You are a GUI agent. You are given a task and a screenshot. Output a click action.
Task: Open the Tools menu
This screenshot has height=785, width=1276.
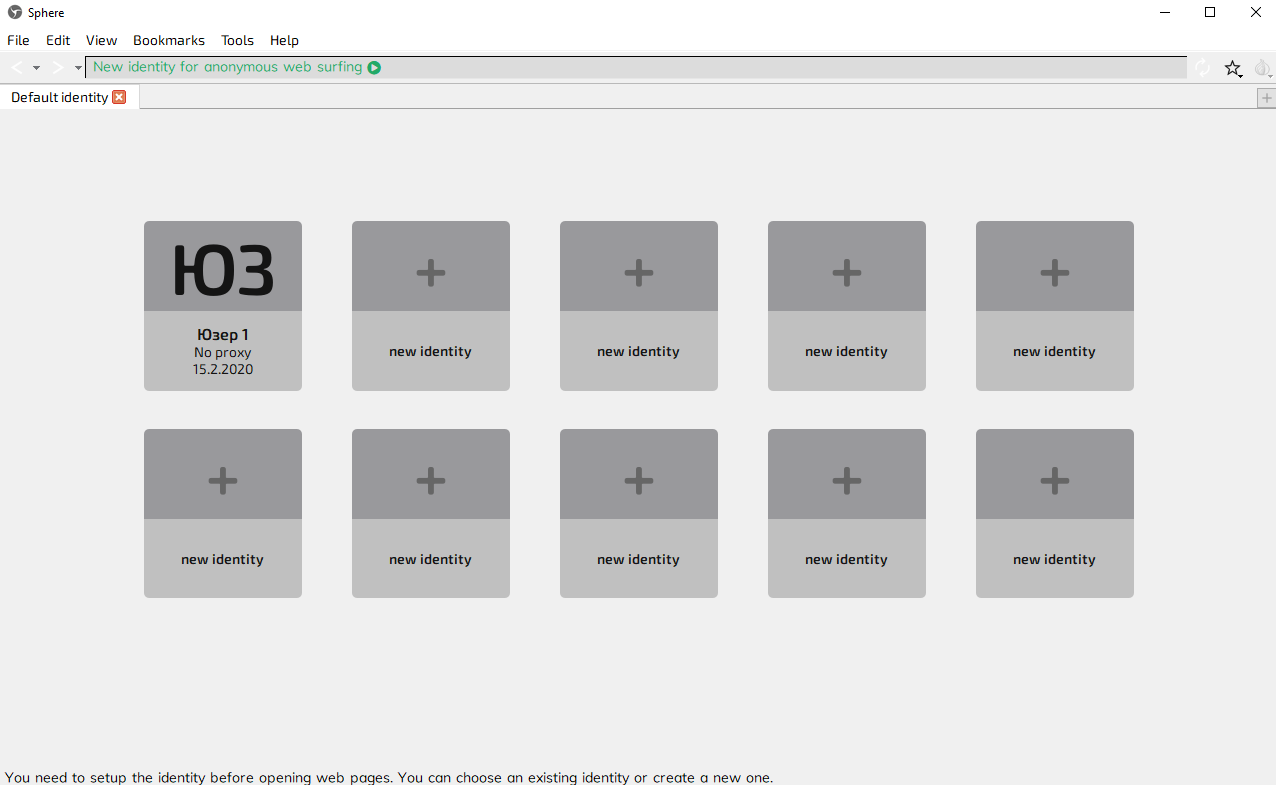coord(237,40)
